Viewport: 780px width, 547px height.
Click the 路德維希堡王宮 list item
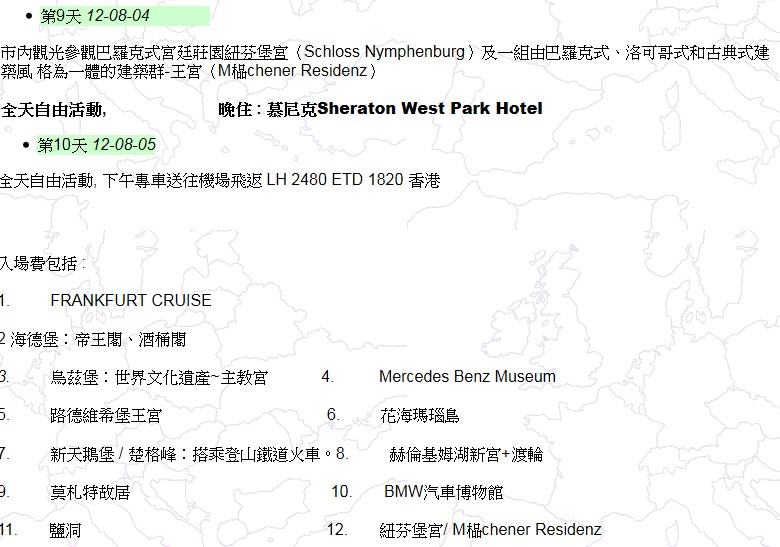[106, 415]
